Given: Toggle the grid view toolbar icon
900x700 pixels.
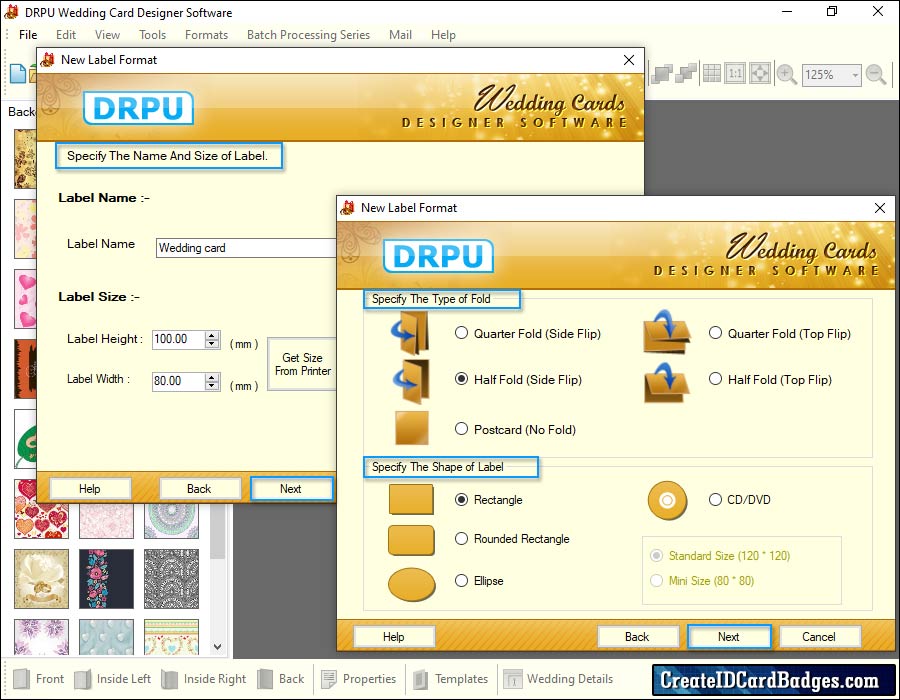Looking at the screenshot, I should point(712,73).
